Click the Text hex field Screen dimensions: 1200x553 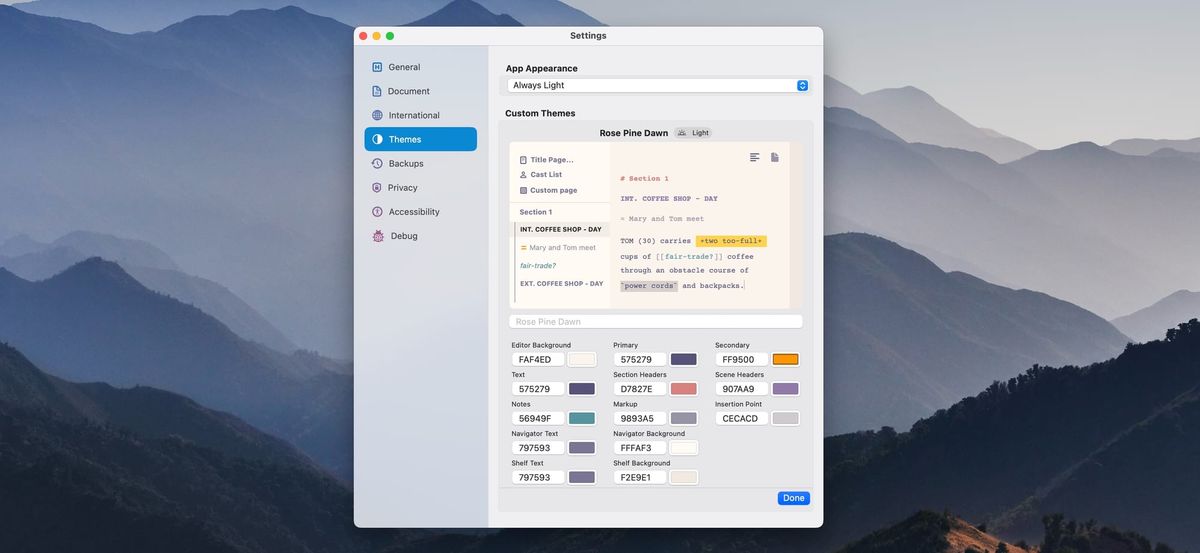pos(538,389)
